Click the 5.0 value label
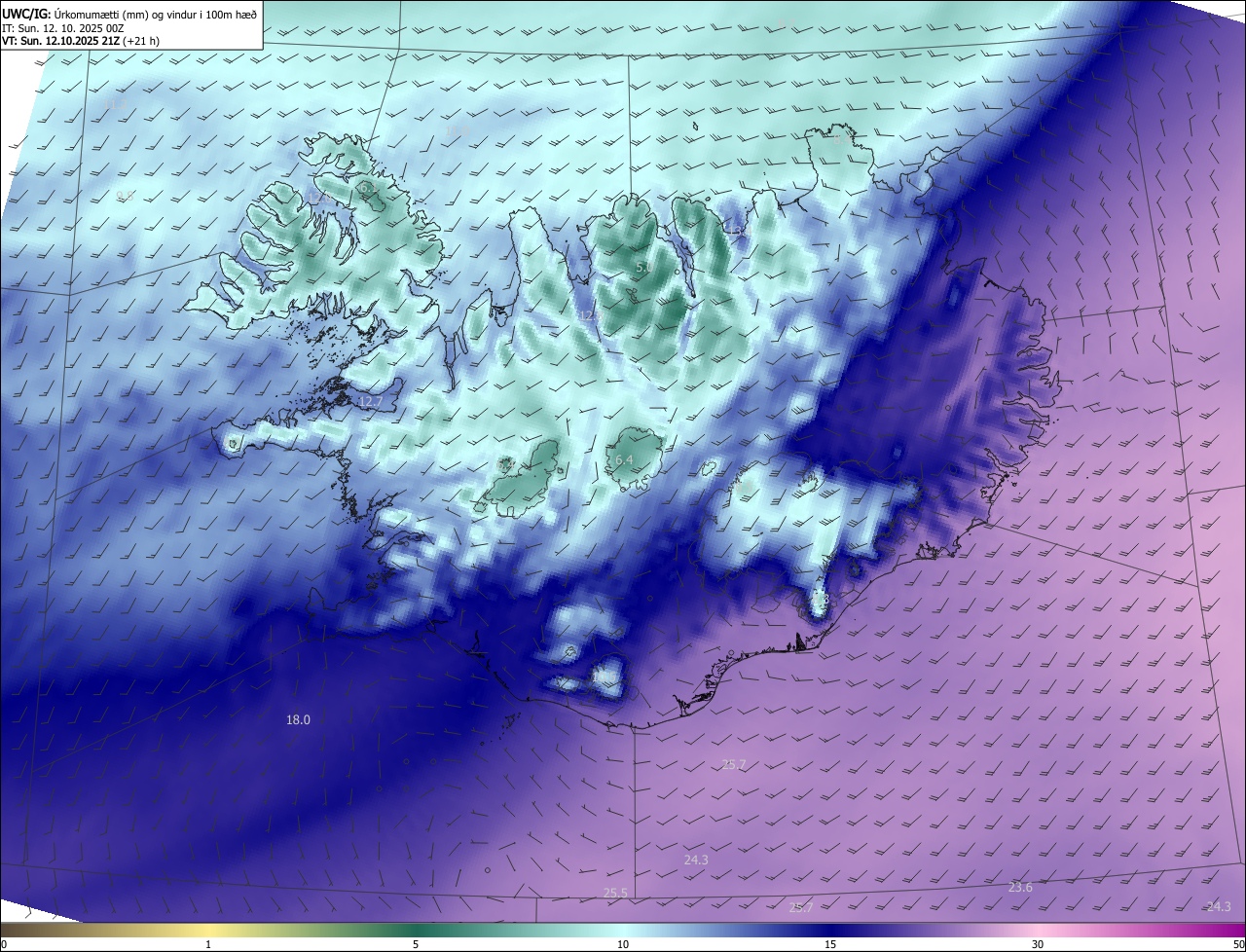Image resolution: width=1246 pixels, height=952 pixels. pos(642,267)
